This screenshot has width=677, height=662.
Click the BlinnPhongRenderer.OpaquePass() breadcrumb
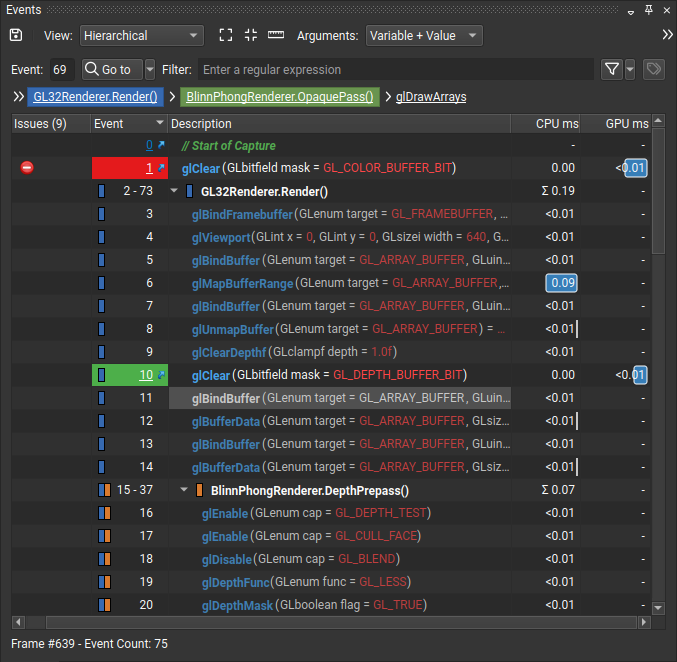coord(279,97)
